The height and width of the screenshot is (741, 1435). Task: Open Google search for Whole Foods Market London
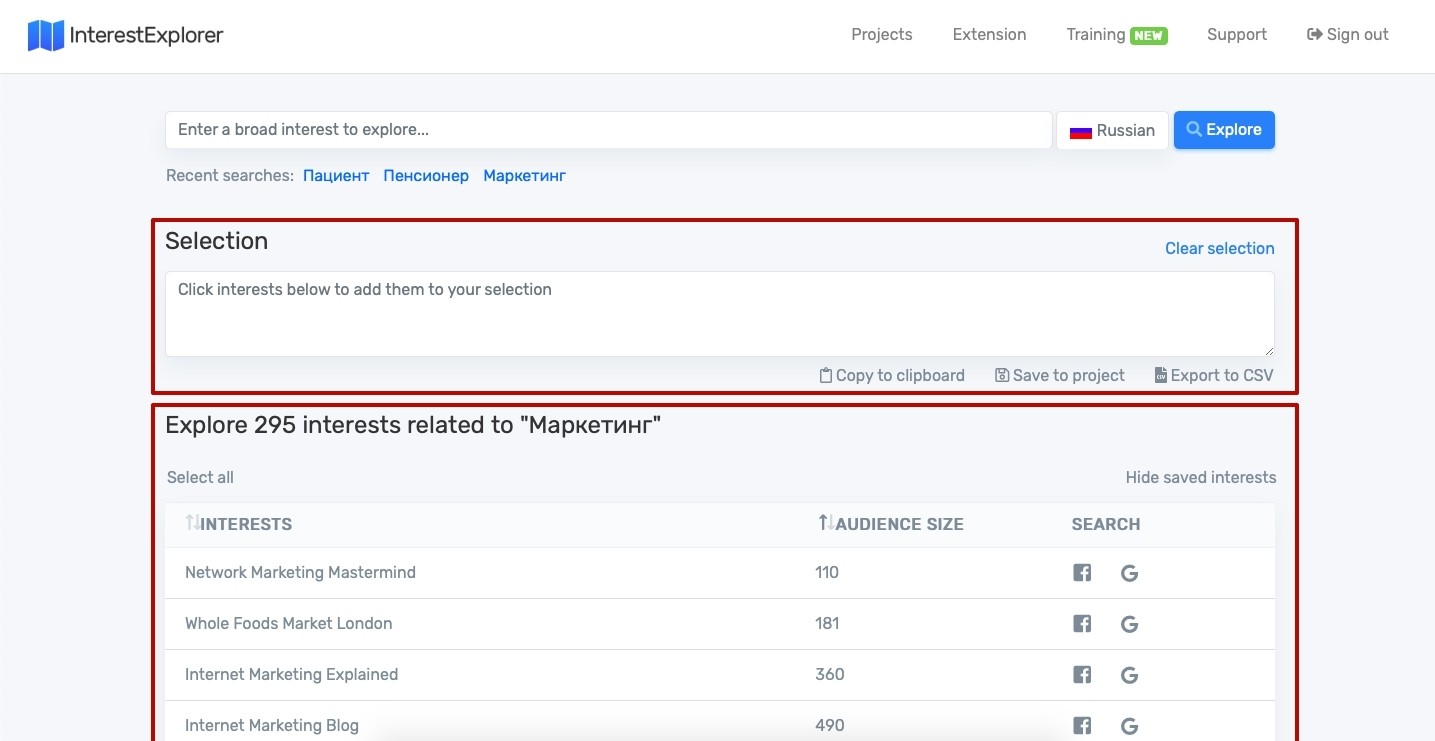tap(1130, 624)
